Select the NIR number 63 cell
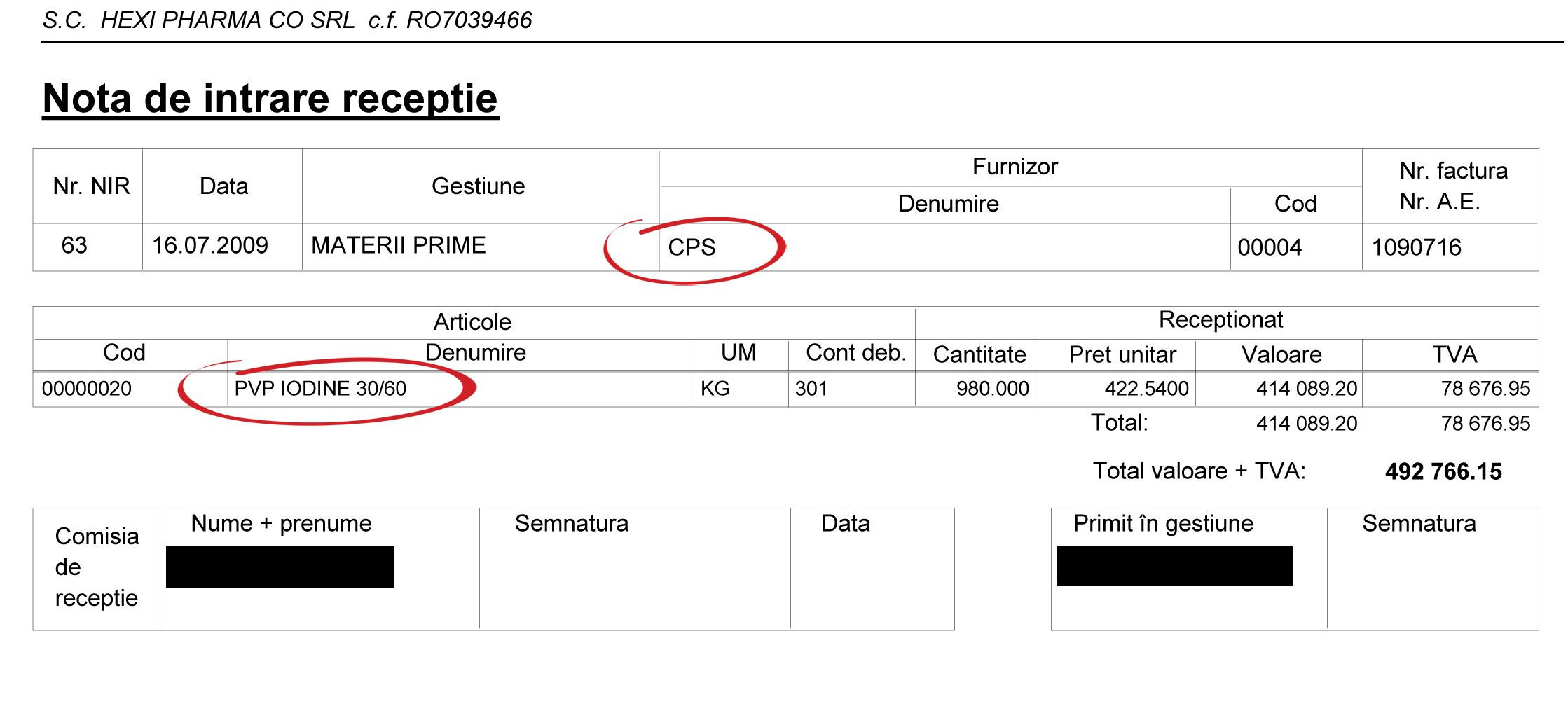Screen dimensions: 1568x727 coord(88,247)
